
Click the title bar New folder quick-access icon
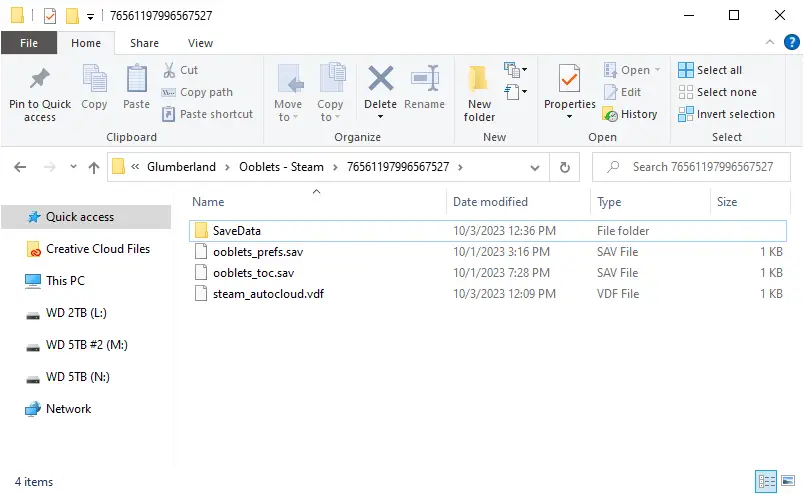(x=72, y=16)
